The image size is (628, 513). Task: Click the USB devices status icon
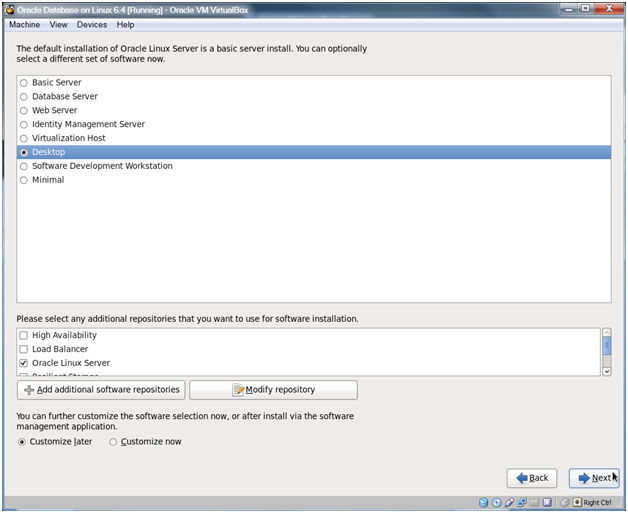click(509, 503)
